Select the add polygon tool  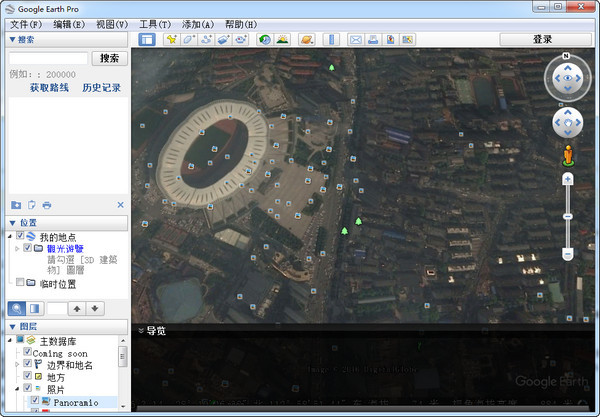click(189, 40)
